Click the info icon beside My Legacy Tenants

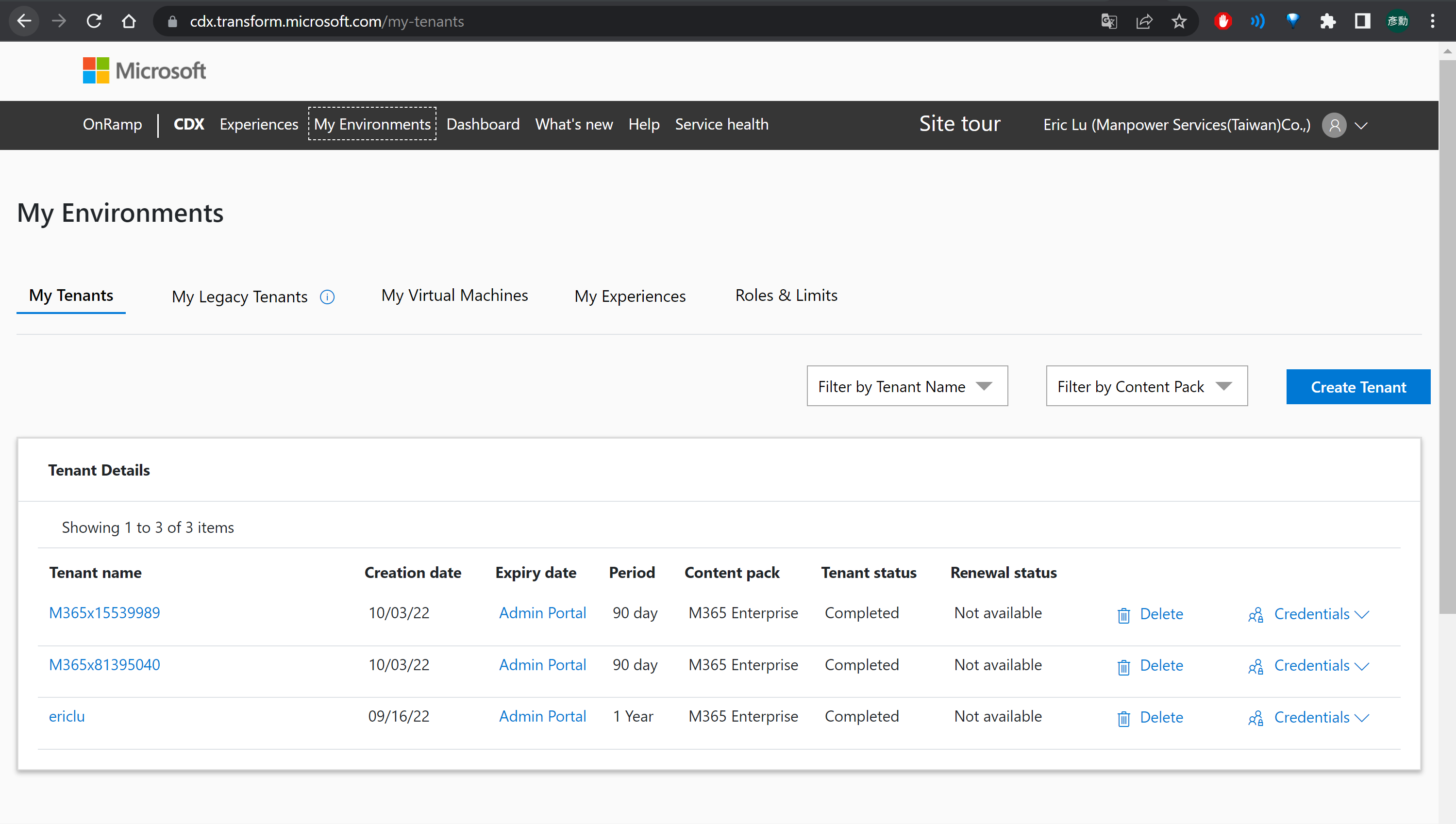tap(327, 297)
